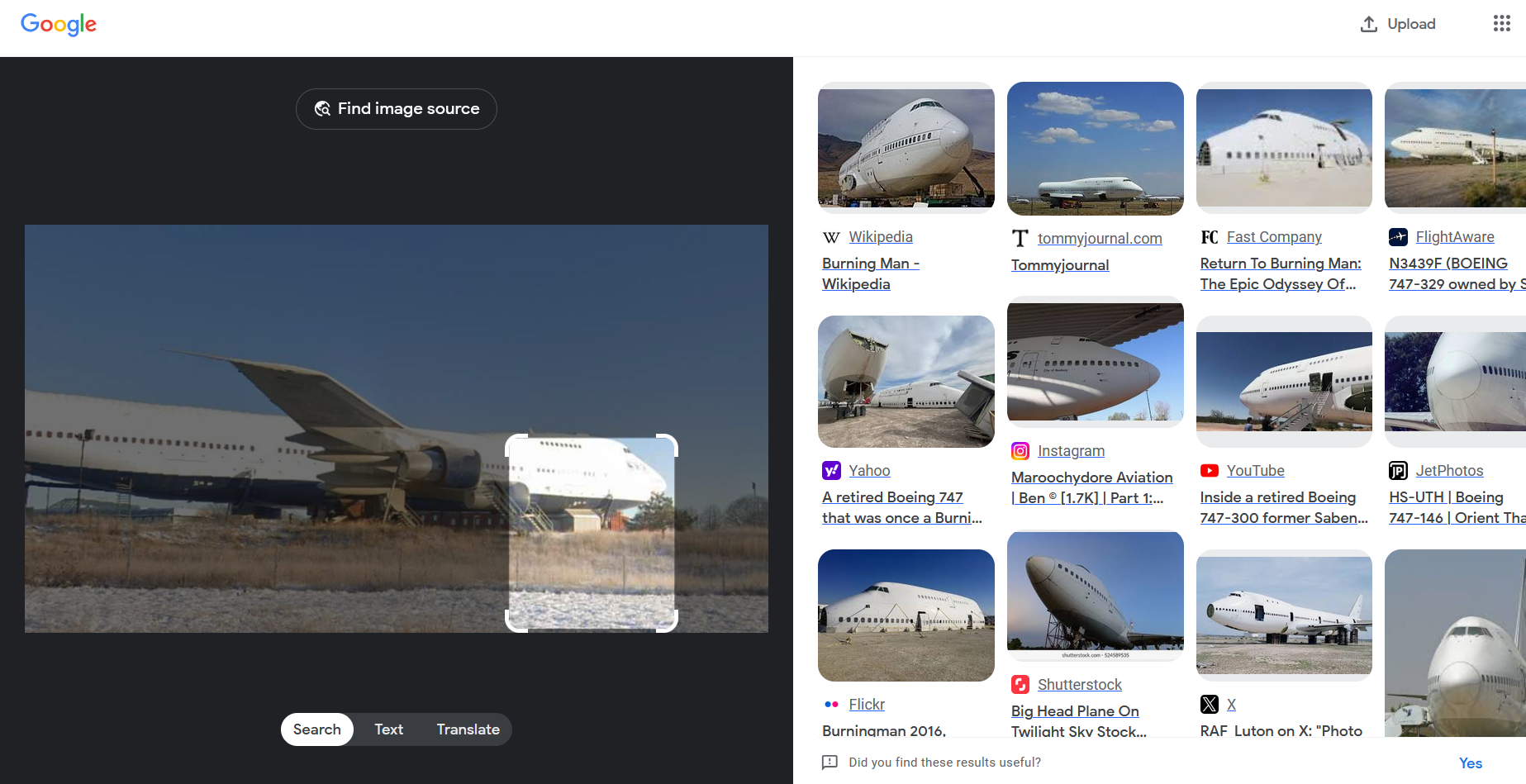Viewport: 1526px width, 784px height.
Task: Open the Flickr Burningman 2016 thumbnail
Action: 906,615
